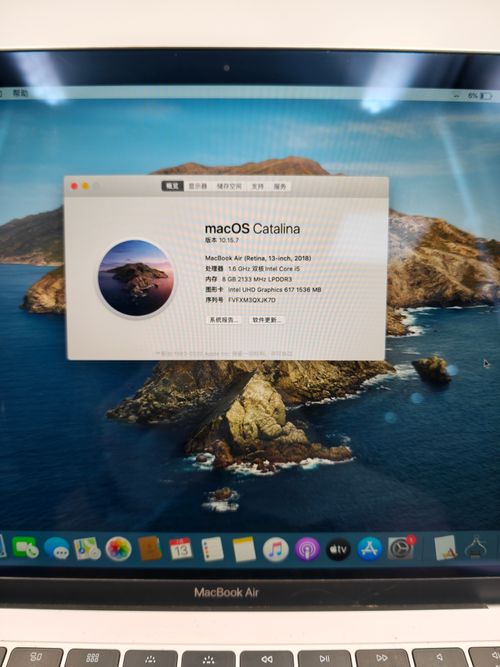Minimize the About This Mac window
Viewport: 500px width, 667px height.
pyautogui.click(x=86, y=186)
